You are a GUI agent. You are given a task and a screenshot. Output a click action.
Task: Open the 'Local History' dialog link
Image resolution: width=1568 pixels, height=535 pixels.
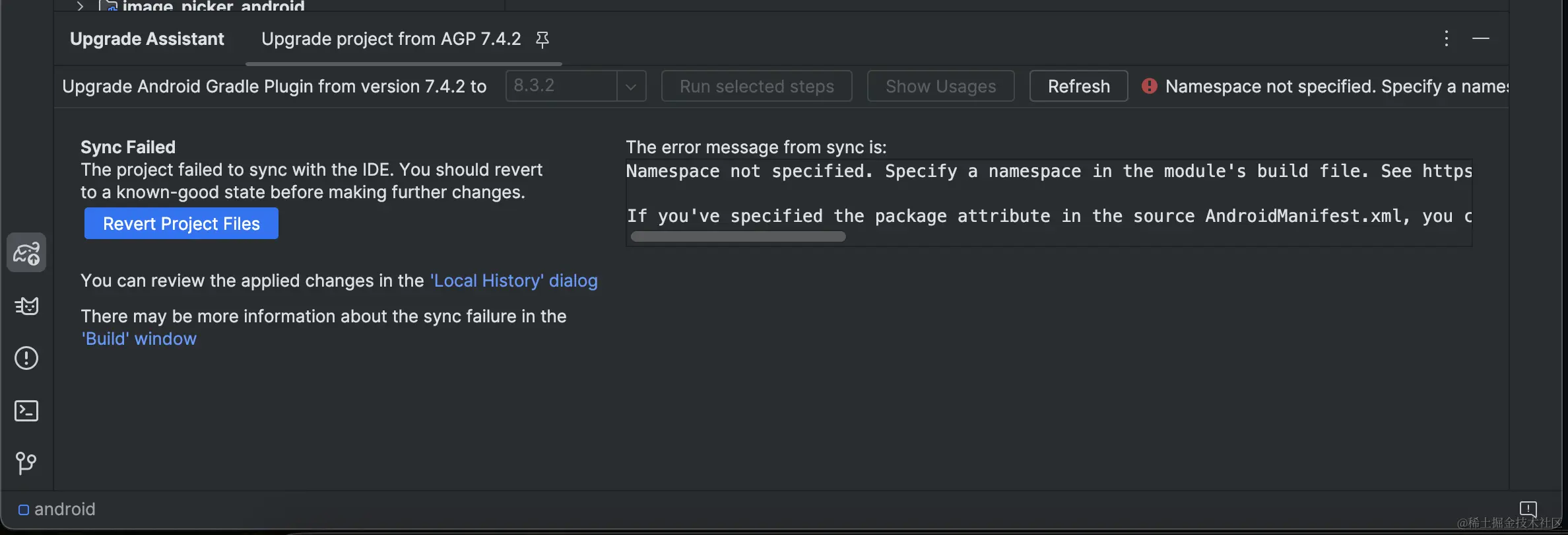[x=514, y=280]
